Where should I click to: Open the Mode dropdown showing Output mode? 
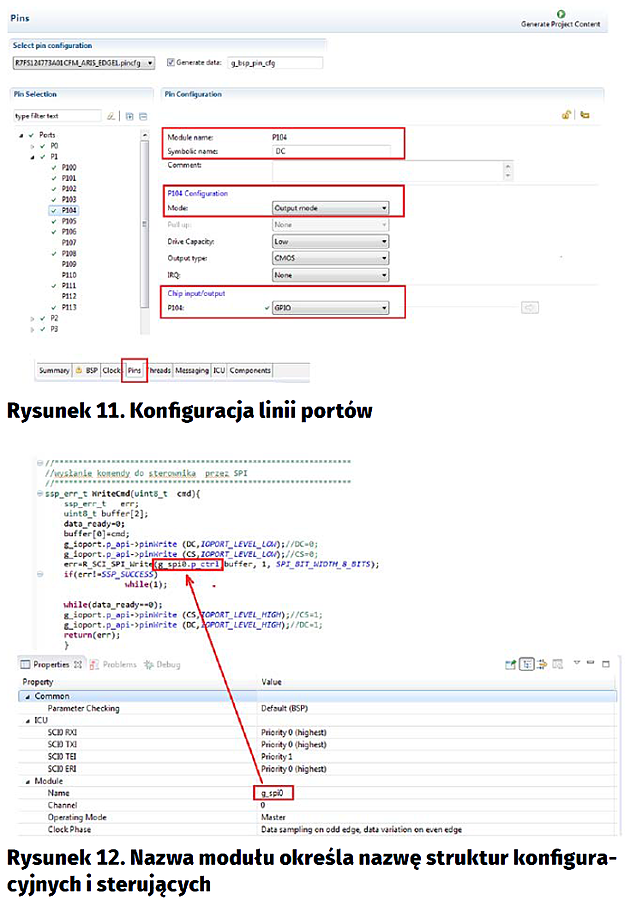tap(330, 208)
